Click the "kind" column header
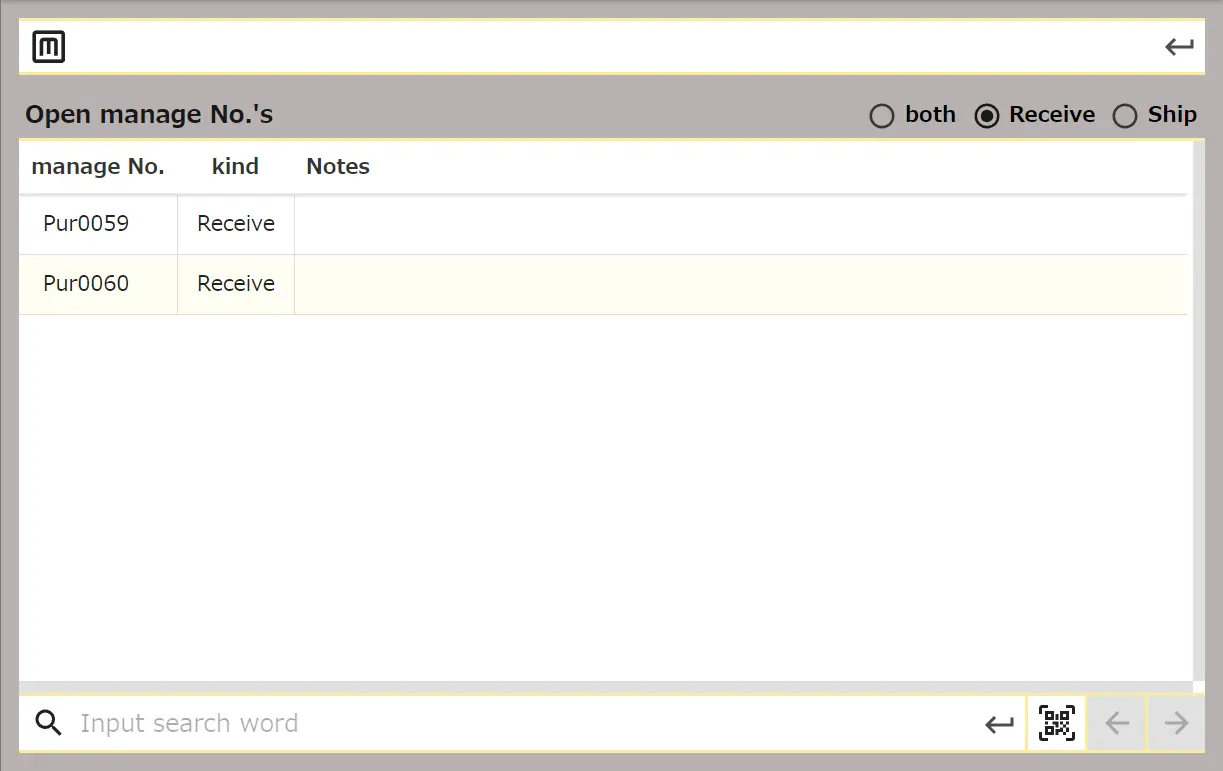 [235, 167]
